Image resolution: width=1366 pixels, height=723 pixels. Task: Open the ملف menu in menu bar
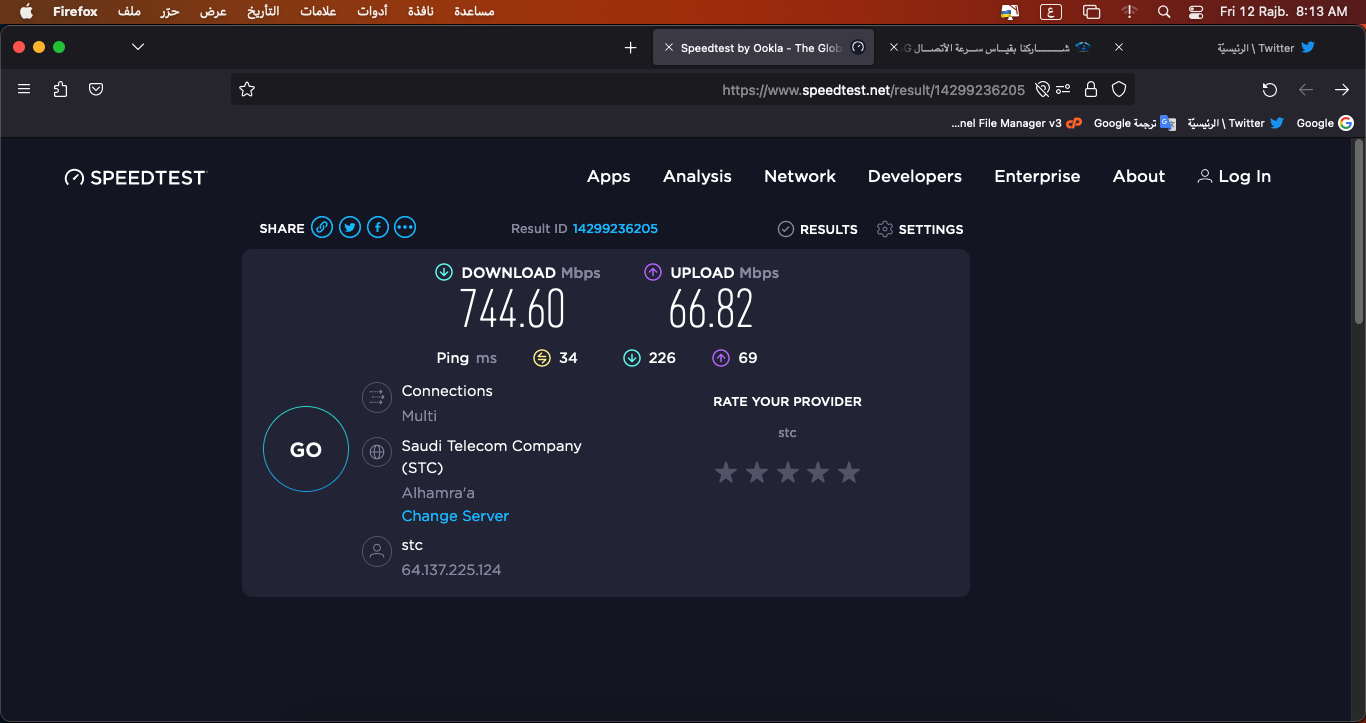tap(129, 12)
